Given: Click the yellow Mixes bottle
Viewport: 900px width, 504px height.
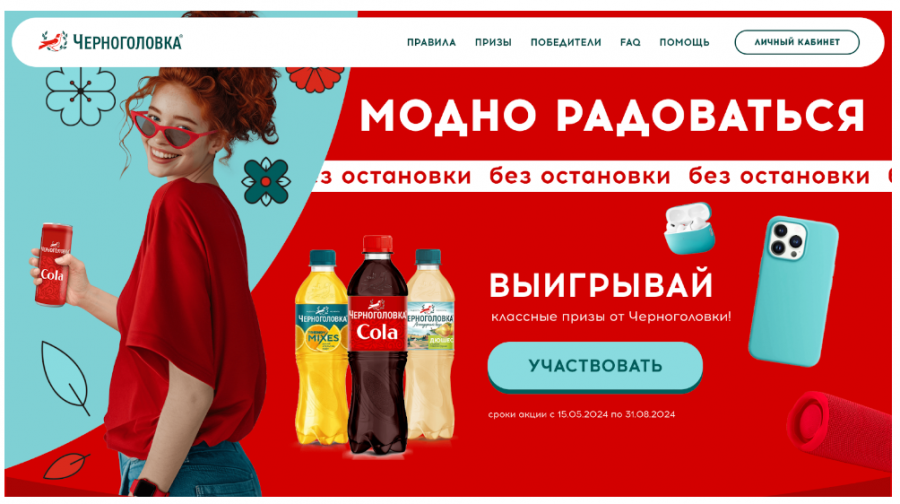Looking at the screenshot, I should click(321, 348).
